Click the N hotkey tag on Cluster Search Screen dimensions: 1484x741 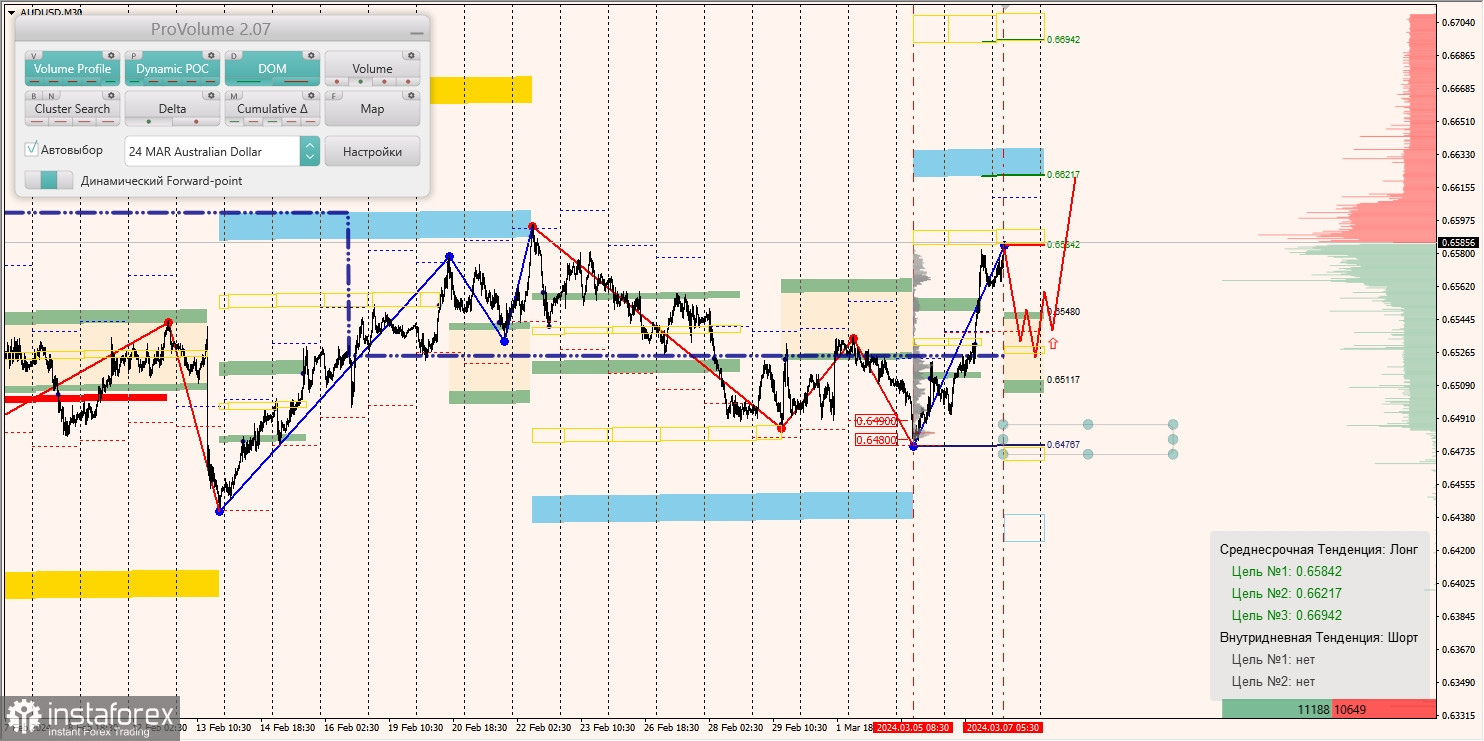pyautogui.click(x=50, y=96)
